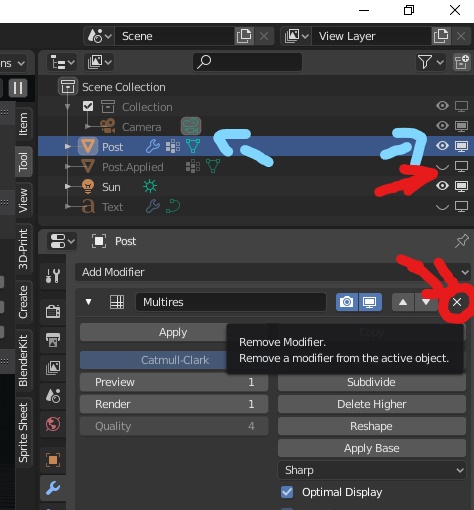Screen dimensions: 474x510
Task: Open the Render properties tab
Action: [x=53, y=312]
